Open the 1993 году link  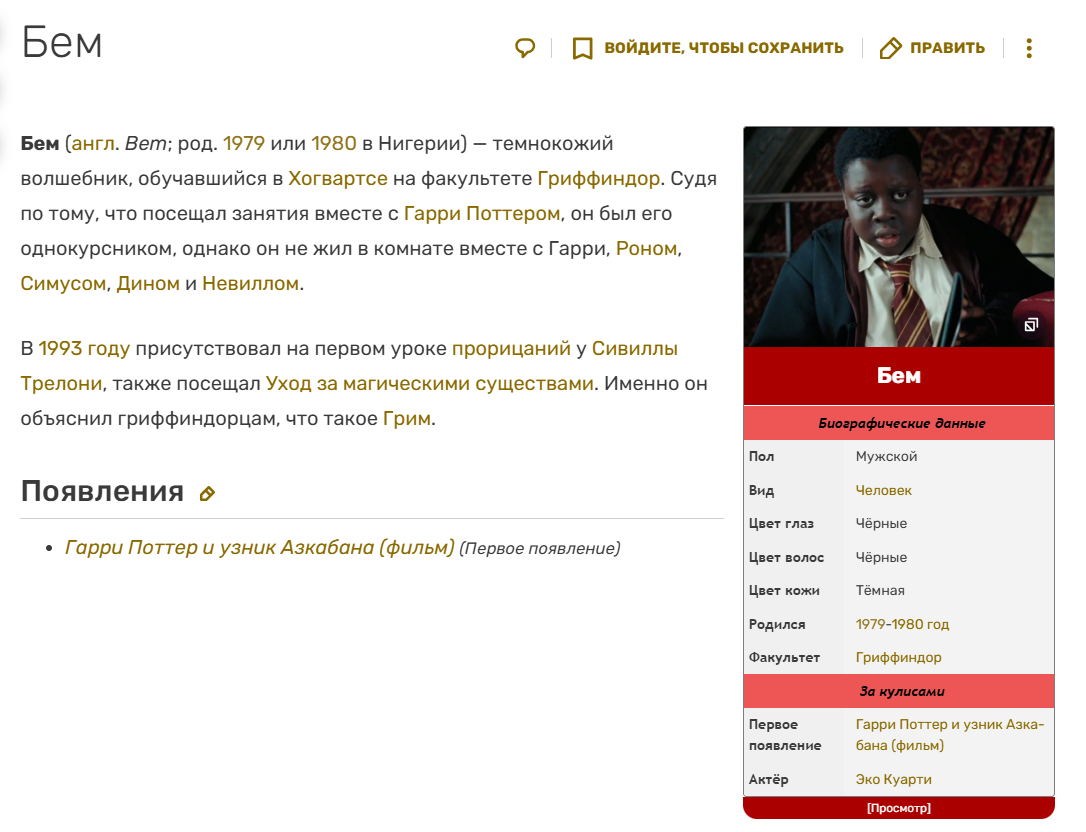84,348
